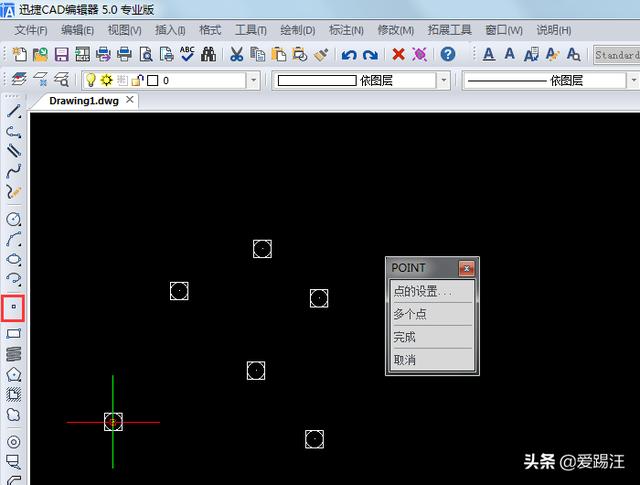Viewport: 640px width, 485px height.
Task: Select the Ellipse tool
Action: pos(13,259)
